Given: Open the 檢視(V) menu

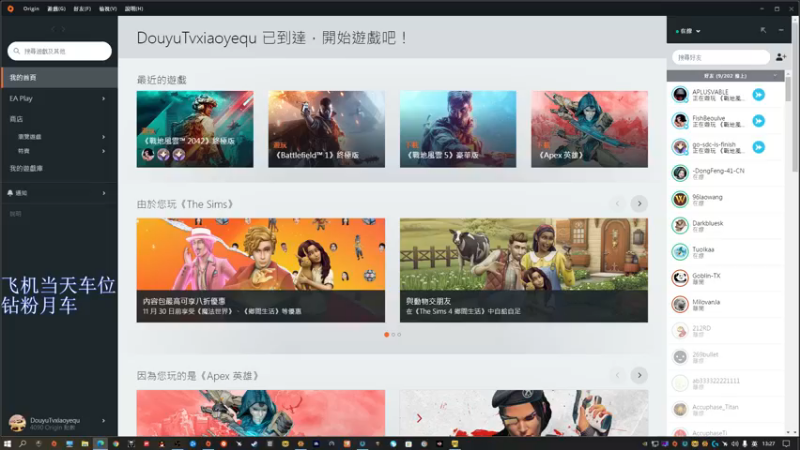Looking at the screenshot, I should pyautogui.click(x=108, y=9).
